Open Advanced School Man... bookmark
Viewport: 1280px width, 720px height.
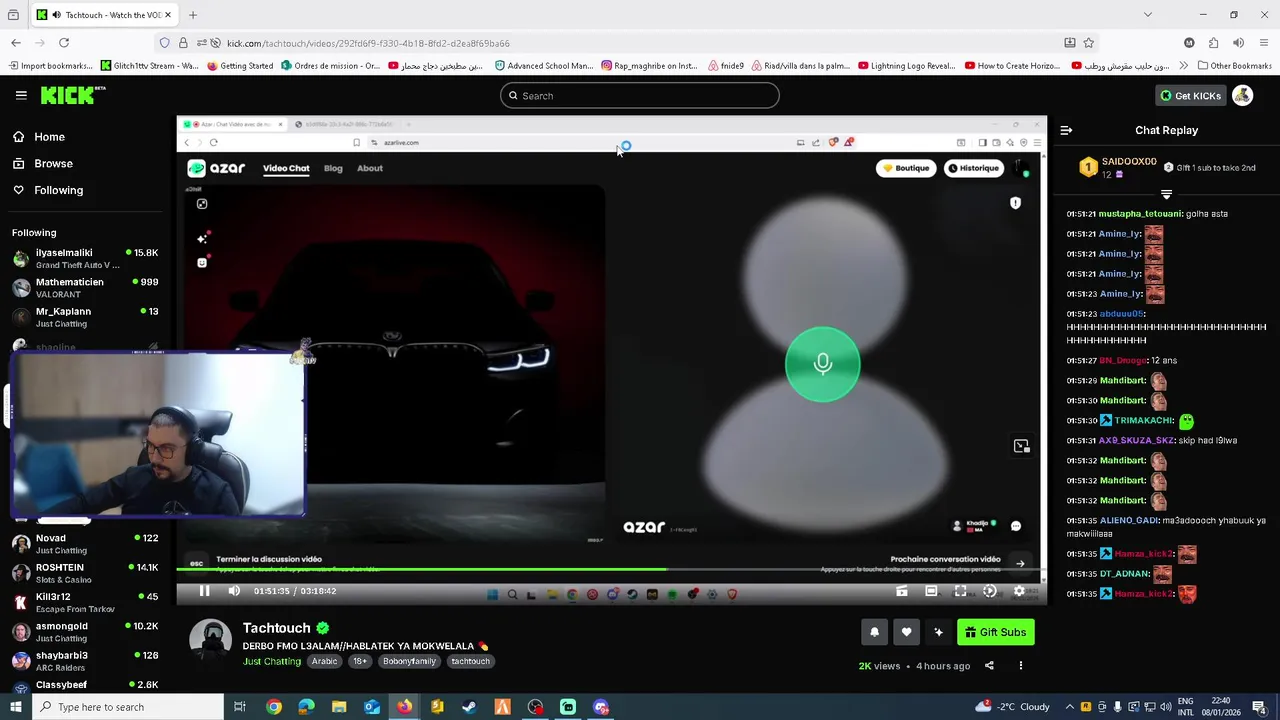pos(545,66)
